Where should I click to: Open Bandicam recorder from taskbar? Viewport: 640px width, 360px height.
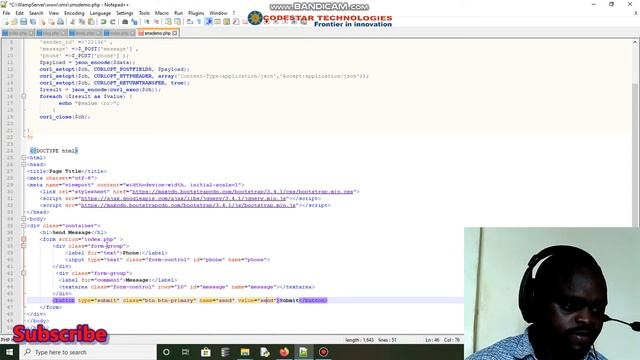[x=323, y=352]
